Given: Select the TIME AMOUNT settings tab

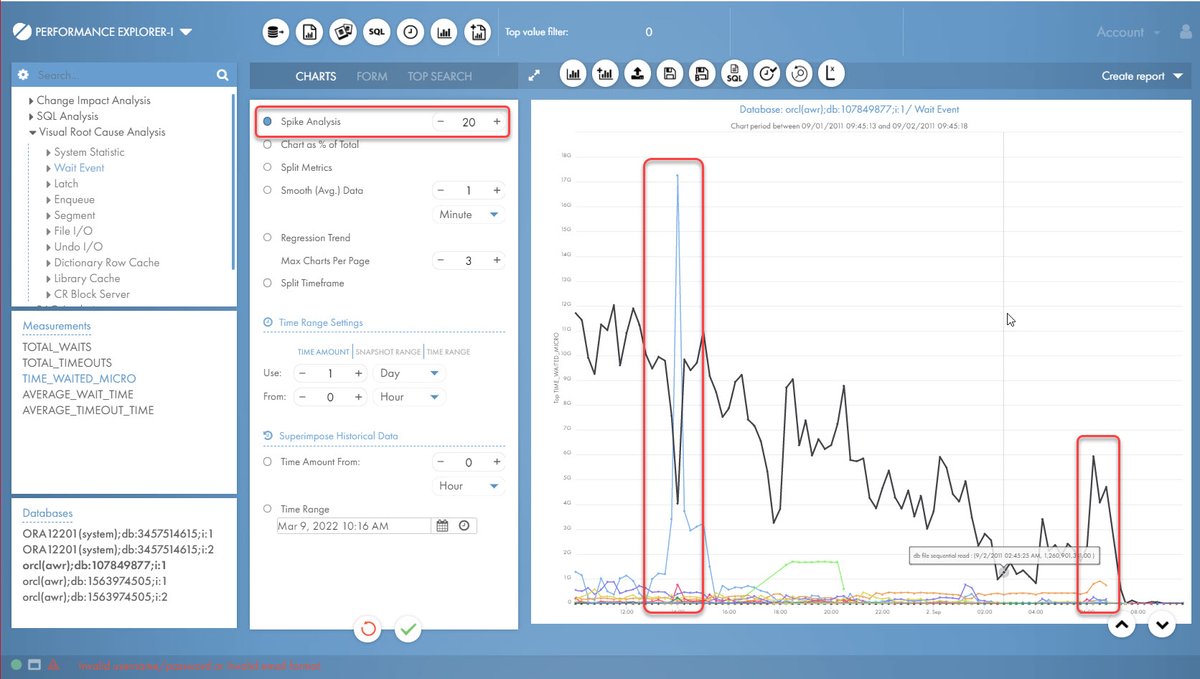Looking at the screenshot, I should point(324,352).
